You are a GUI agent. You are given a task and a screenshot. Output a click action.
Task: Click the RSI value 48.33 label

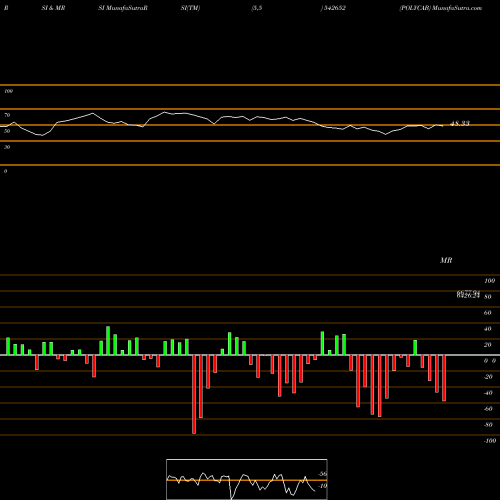tap(460, 123)
